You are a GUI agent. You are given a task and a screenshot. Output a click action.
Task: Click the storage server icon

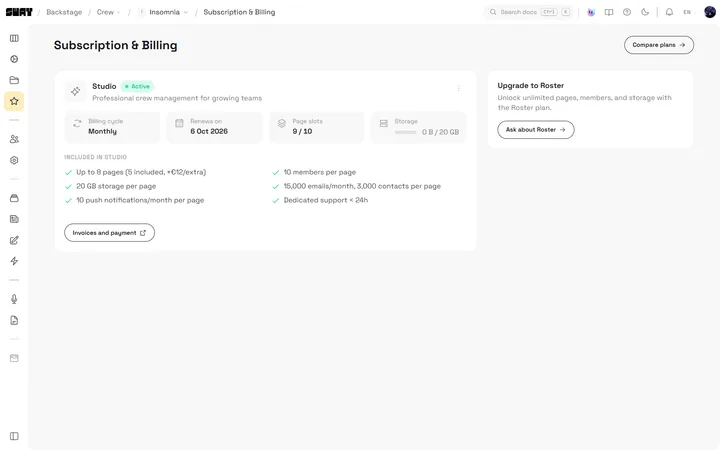[x=384, y=123]
